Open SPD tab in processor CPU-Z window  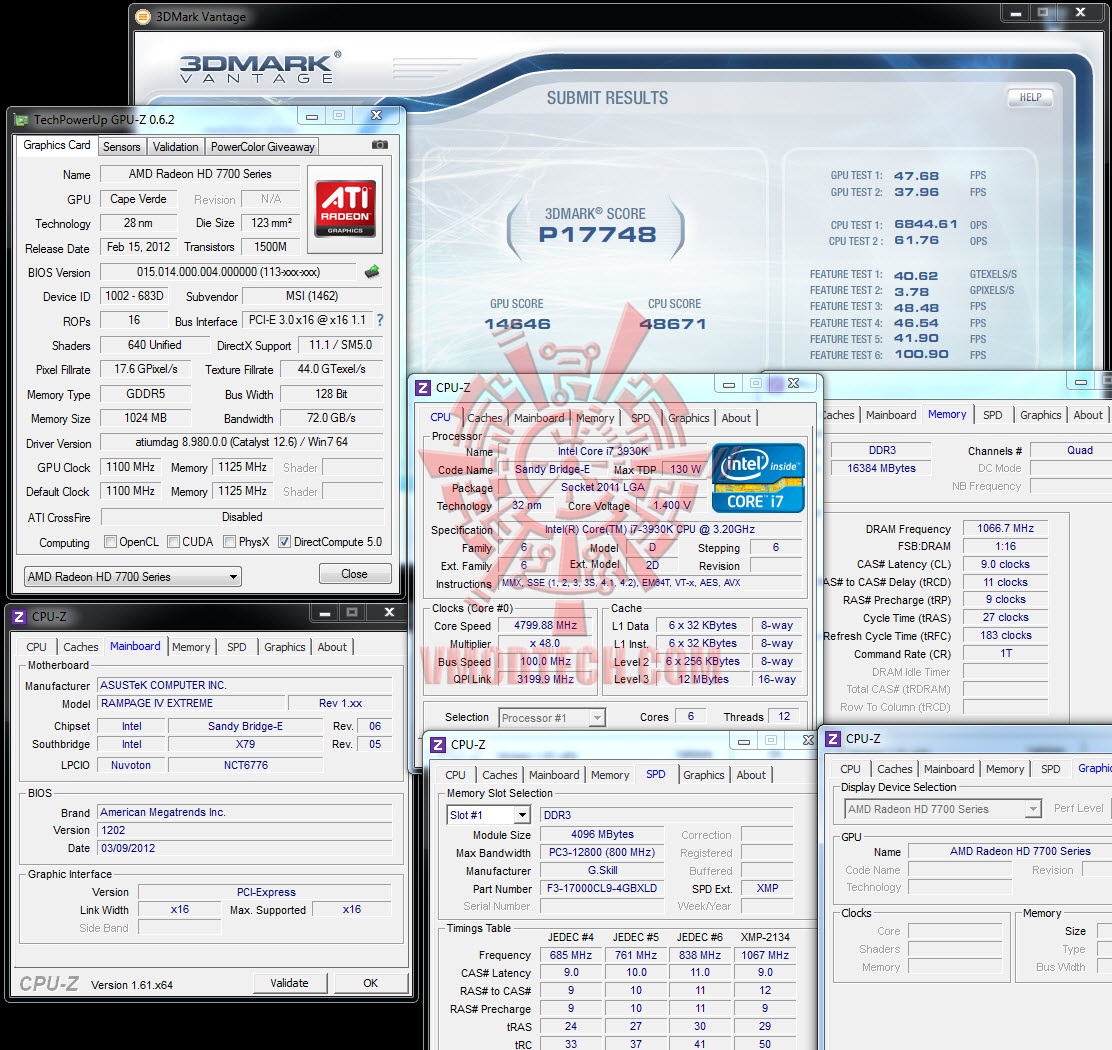640,418
